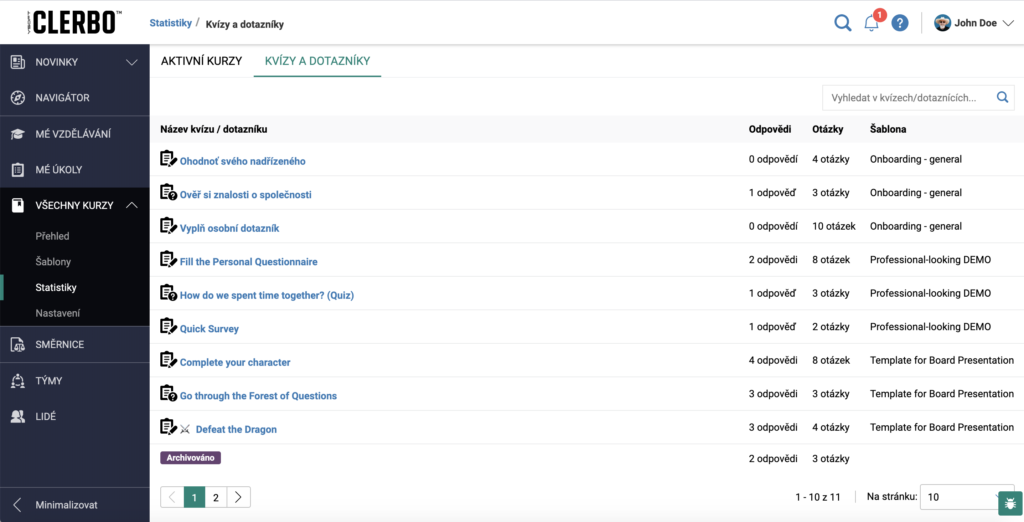Viewport: 1024px width, 522px height.
Task: Open Quick Survey link
Action: point(209,329)
